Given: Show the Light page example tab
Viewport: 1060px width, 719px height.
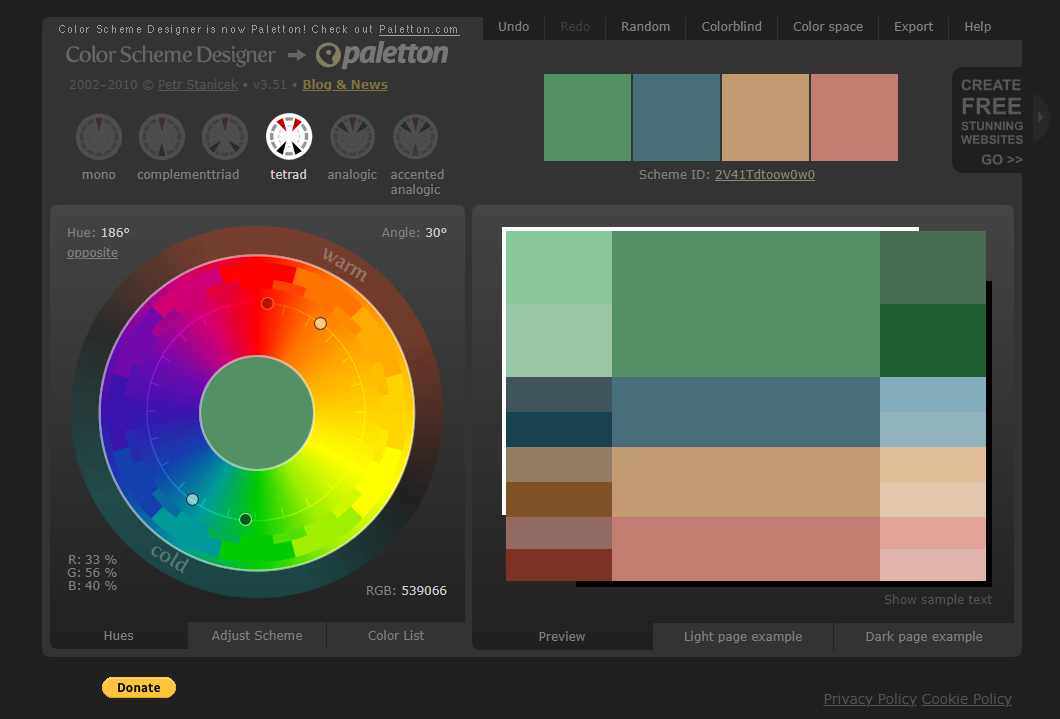Looking at the screenshot, I should 742,637.
